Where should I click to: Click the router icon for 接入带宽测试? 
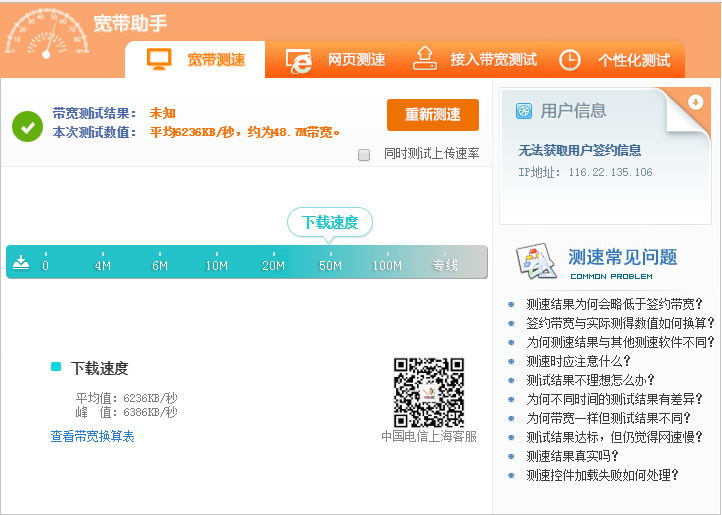point(425,58)
